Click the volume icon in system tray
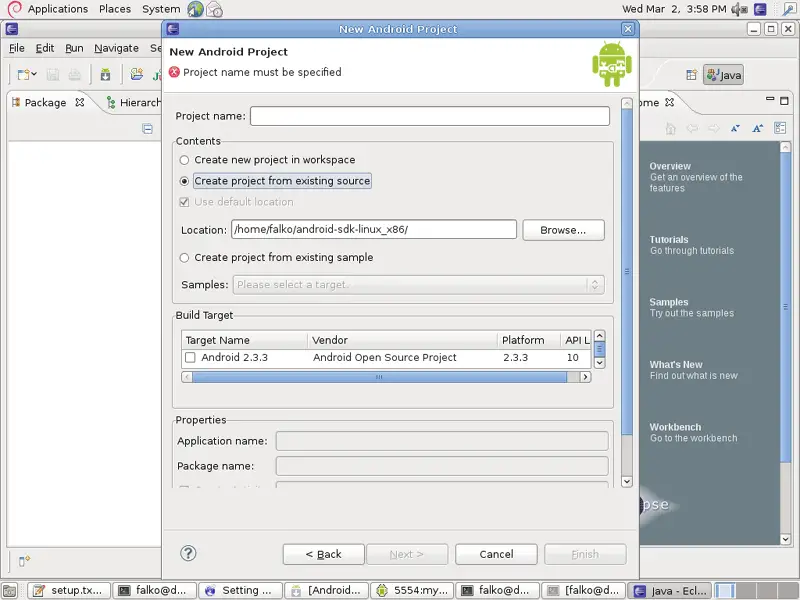Screen dimensions: 800x600 tap(739, 9)
